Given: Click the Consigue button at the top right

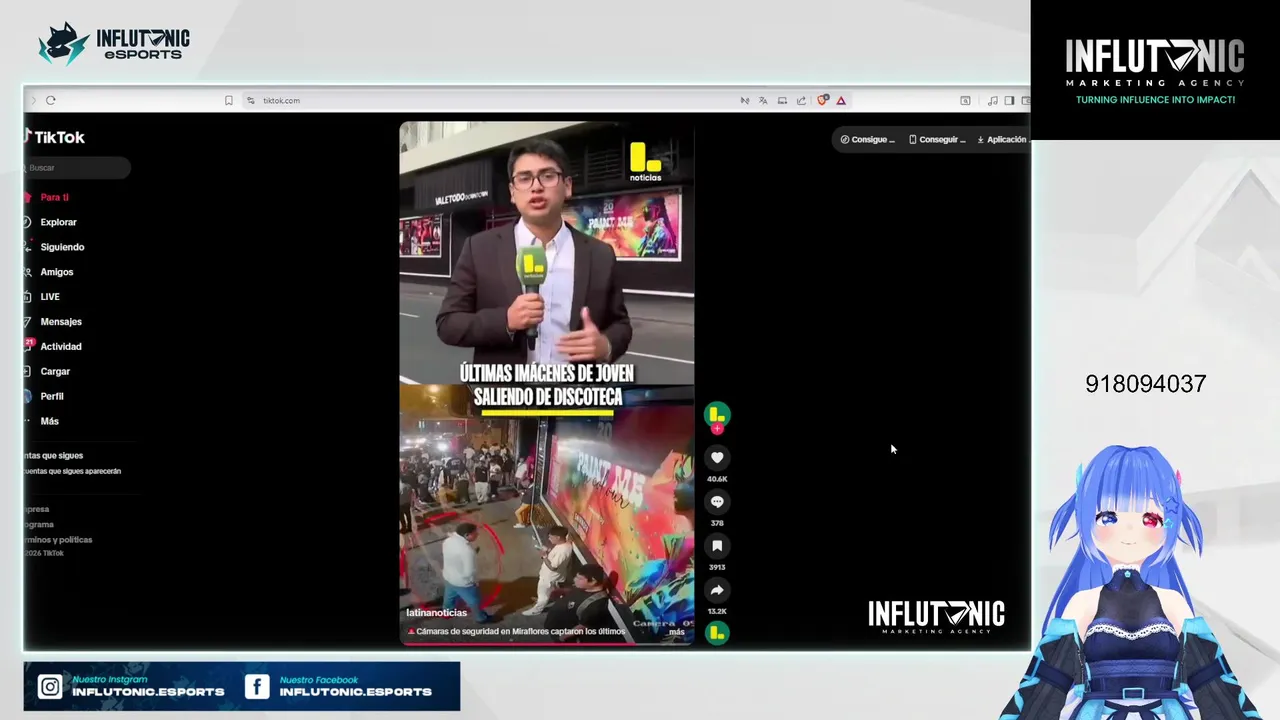Looking at the screenshot, I should click(867, 139).
